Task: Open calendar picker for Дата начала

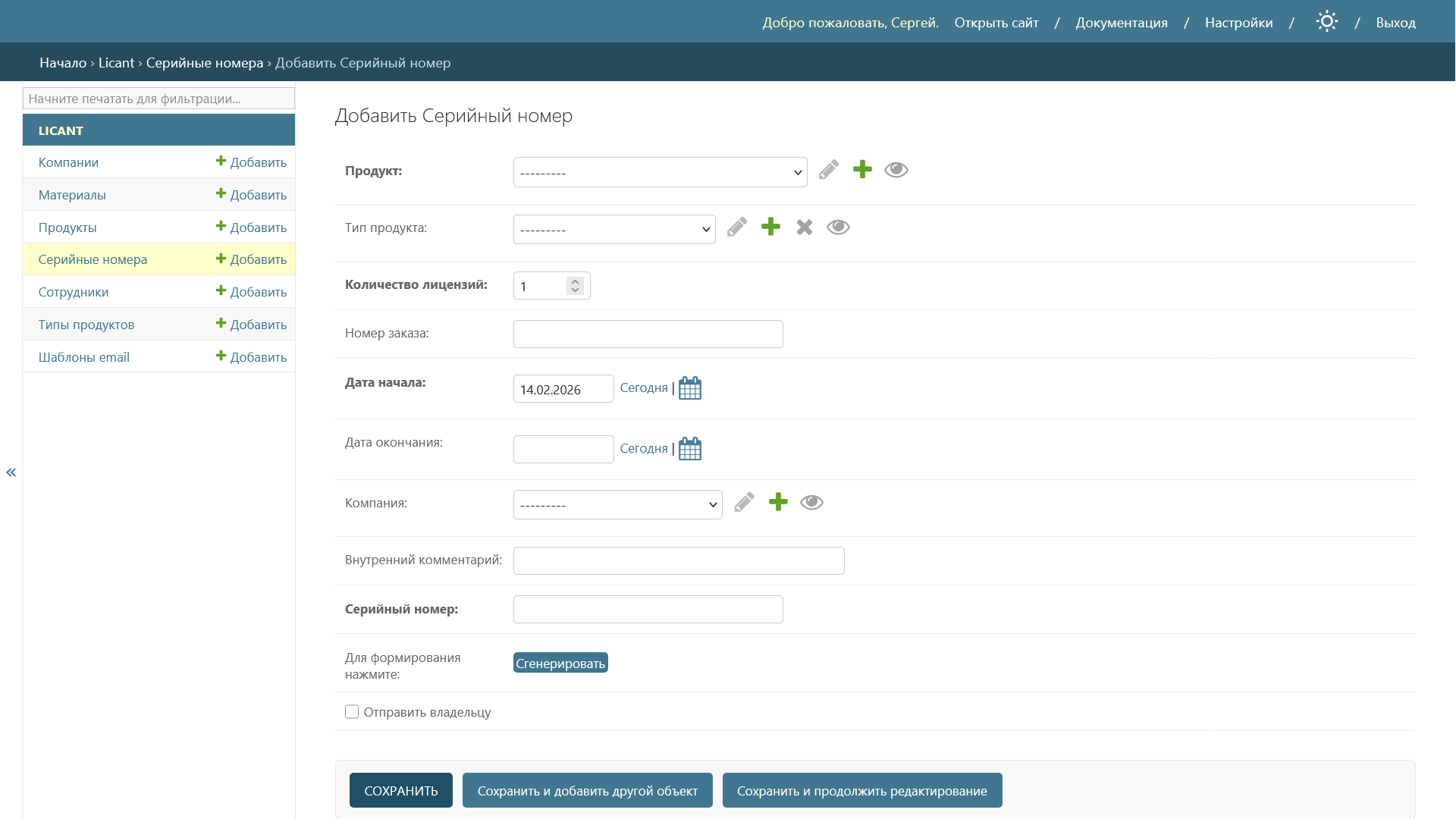Action: [690, 388]
